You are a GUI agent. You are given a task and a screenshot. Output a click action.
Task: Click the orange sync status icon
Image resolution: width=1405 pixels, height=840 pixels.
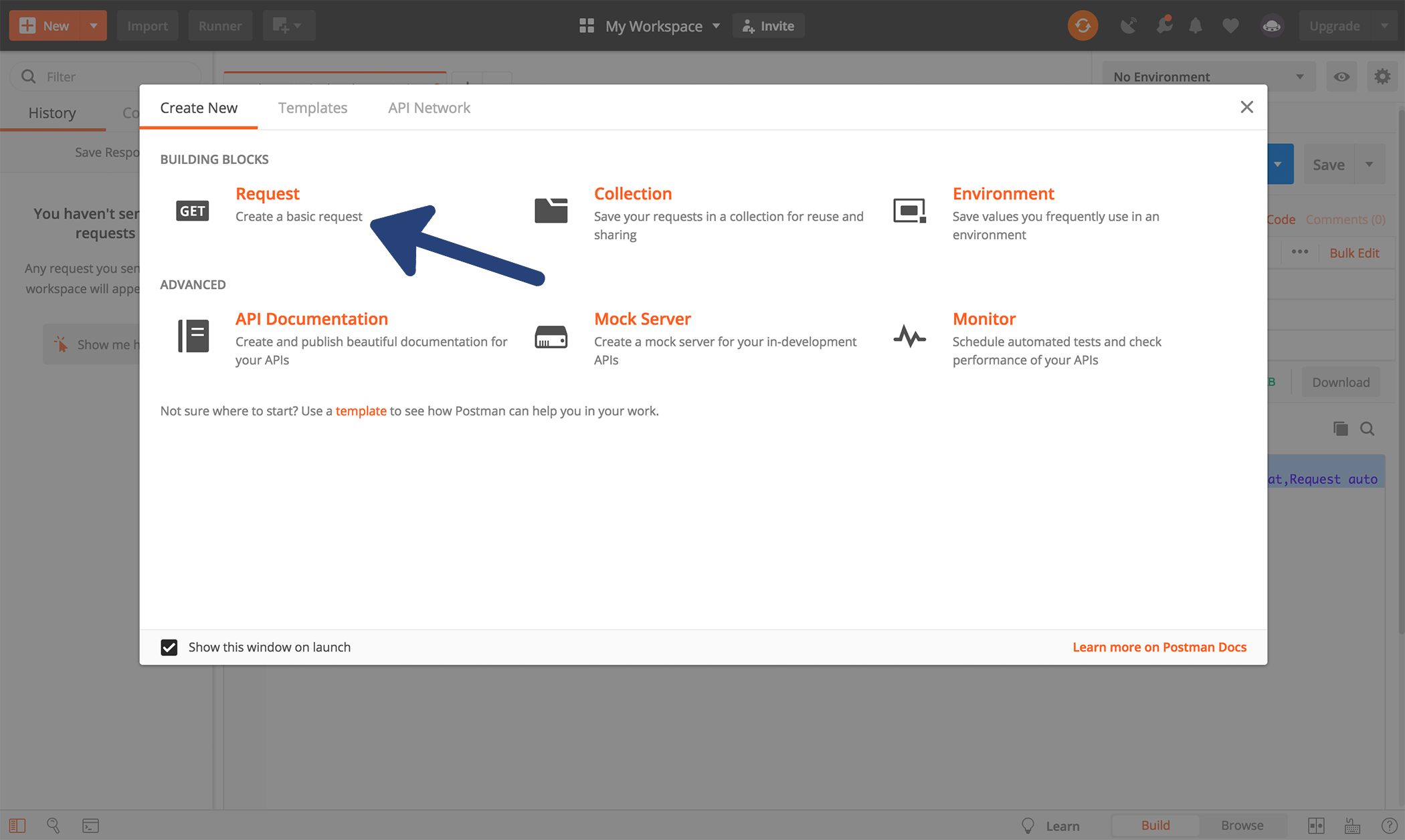[1083, 26]
